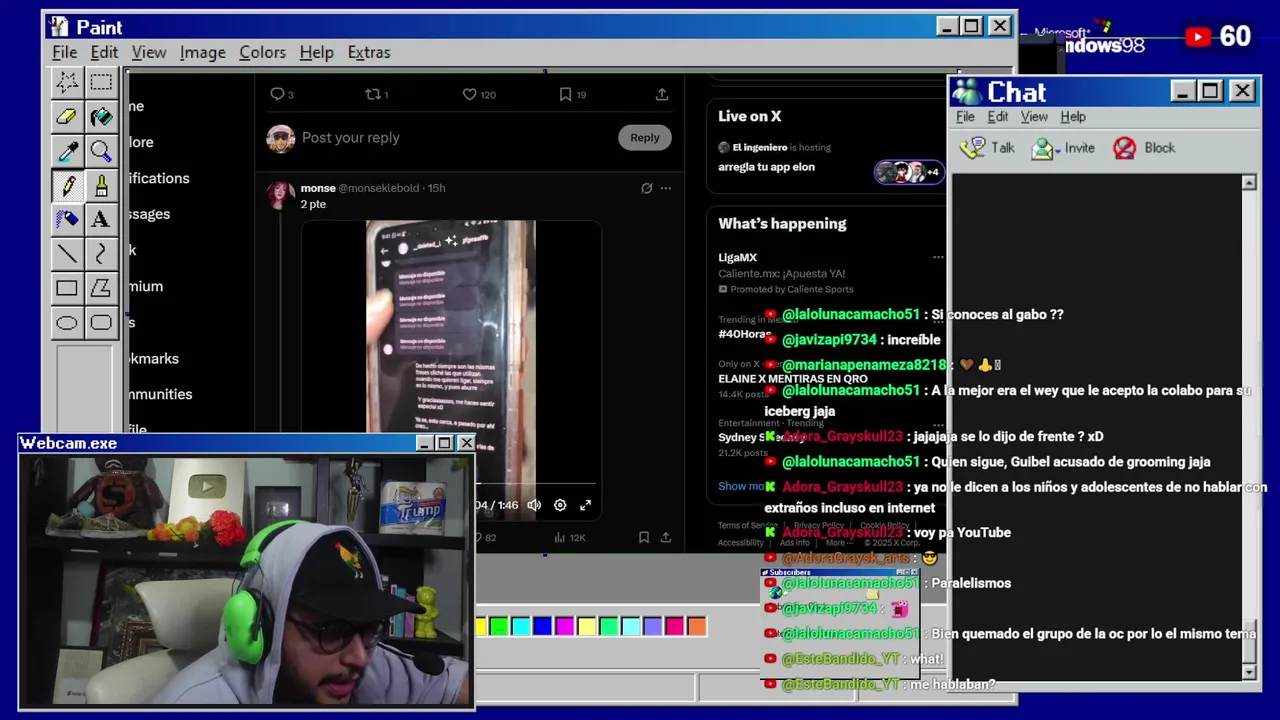Image resolution: width=1280 pixels, height=720 pixels.
Task: Open the Privacy Policy footer link
Action: click(x=819, y=526)
